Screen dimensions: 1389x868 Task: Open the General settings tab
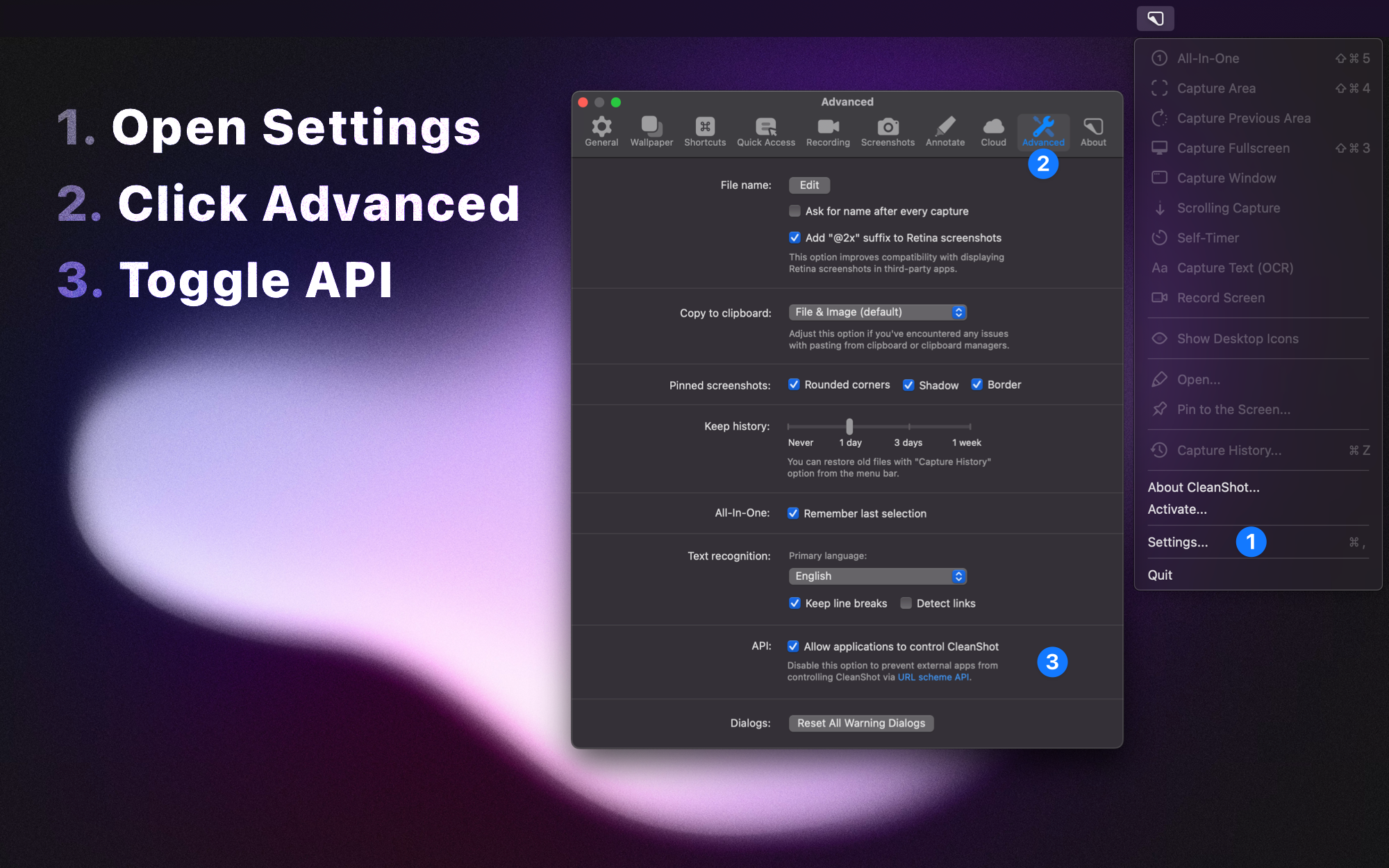point(601,131)
